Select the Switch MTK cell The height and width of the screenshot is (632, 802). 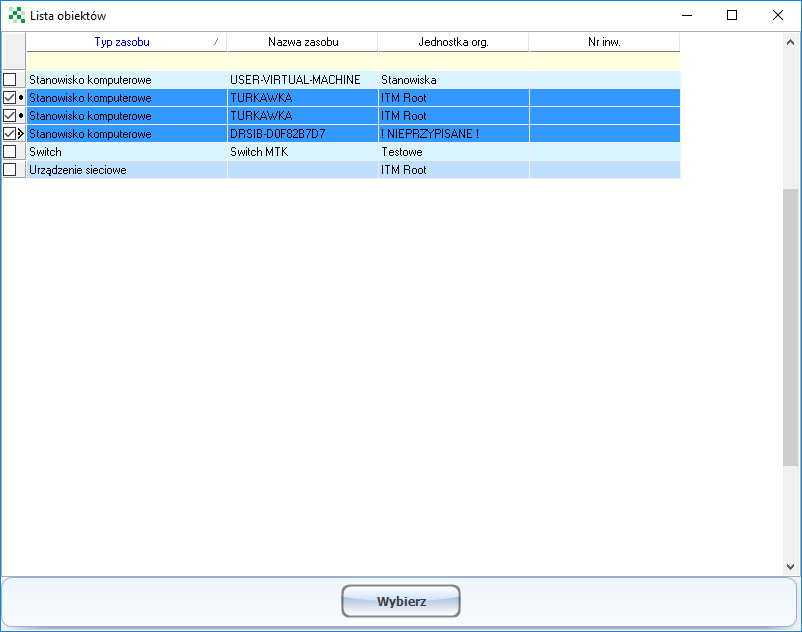[x=303, y=152]
